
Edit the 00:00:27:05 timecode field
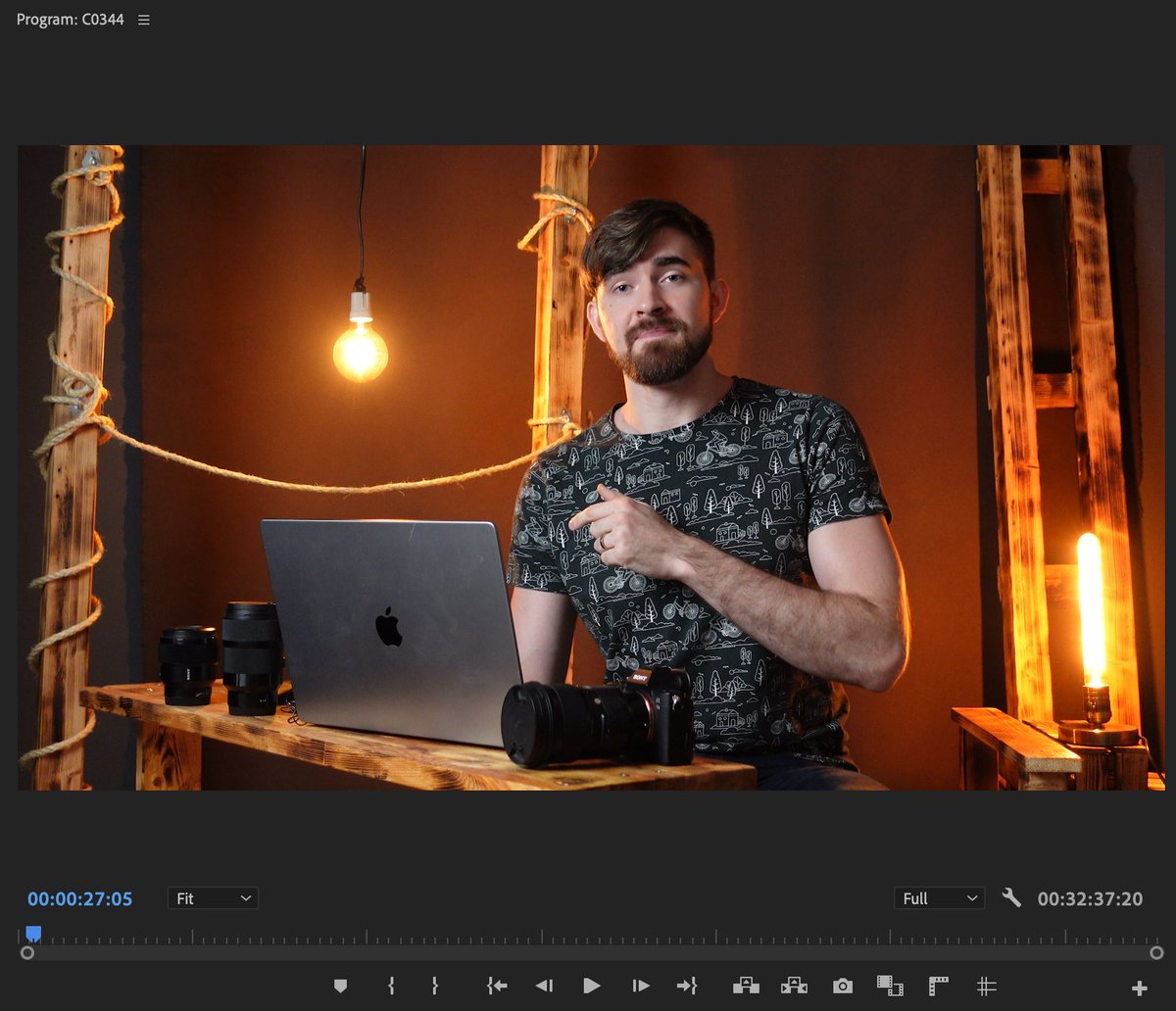pyautogui.click(x=78, y=897)
